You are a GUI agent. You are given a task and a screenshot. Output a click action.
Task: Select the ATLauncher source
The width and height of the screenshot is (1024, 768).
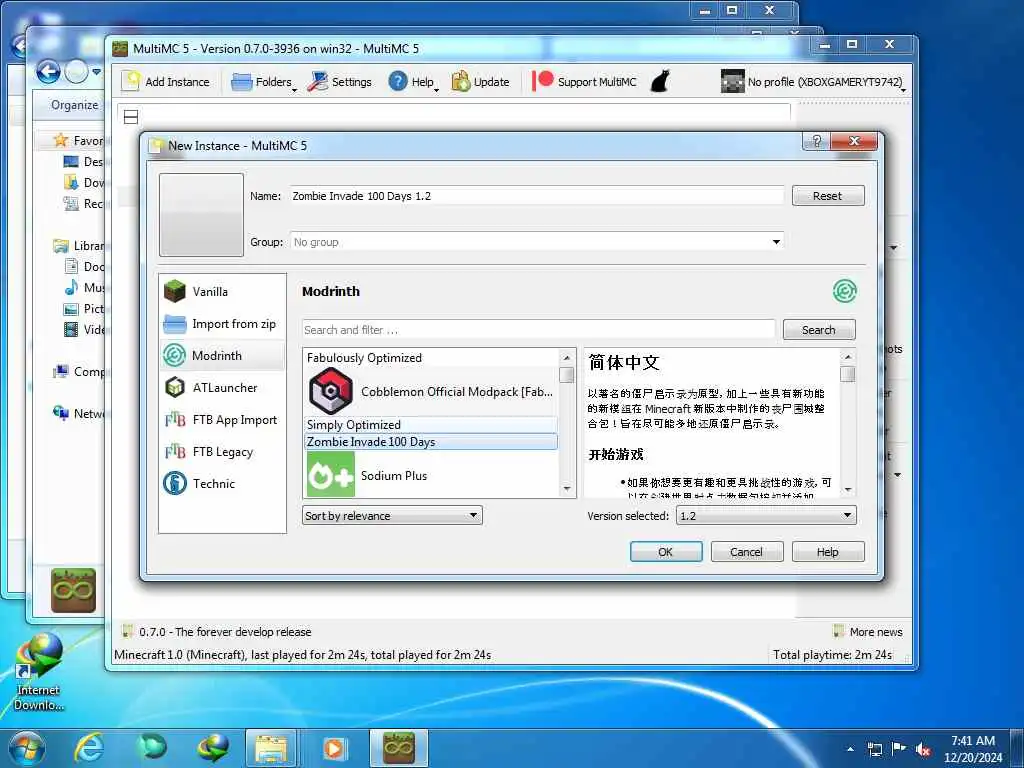[x=222, y=387]
